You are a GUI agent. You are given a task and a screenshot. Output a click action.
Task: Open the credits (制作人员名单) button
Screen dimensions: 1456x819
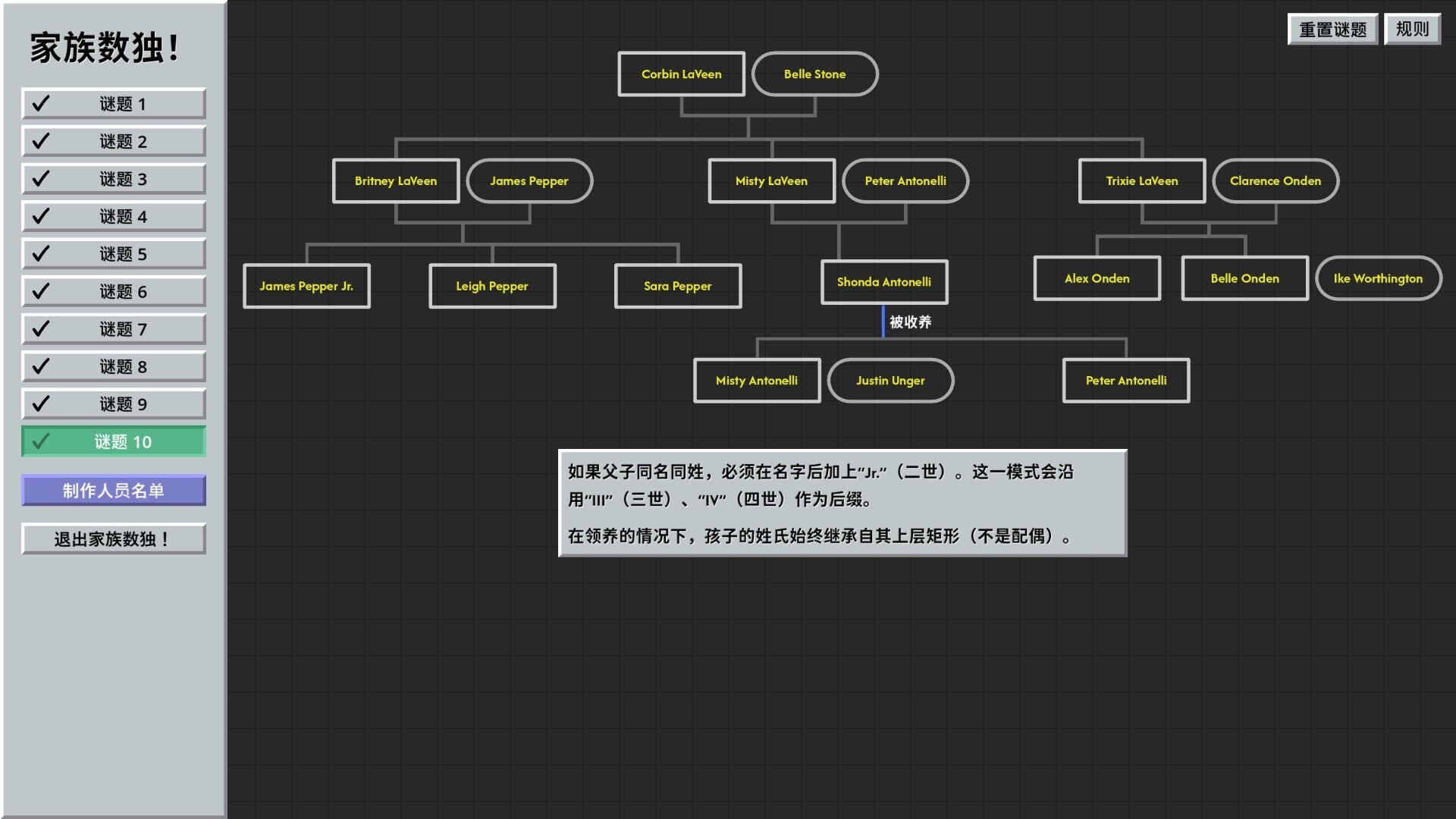click(x=114, y=491)
